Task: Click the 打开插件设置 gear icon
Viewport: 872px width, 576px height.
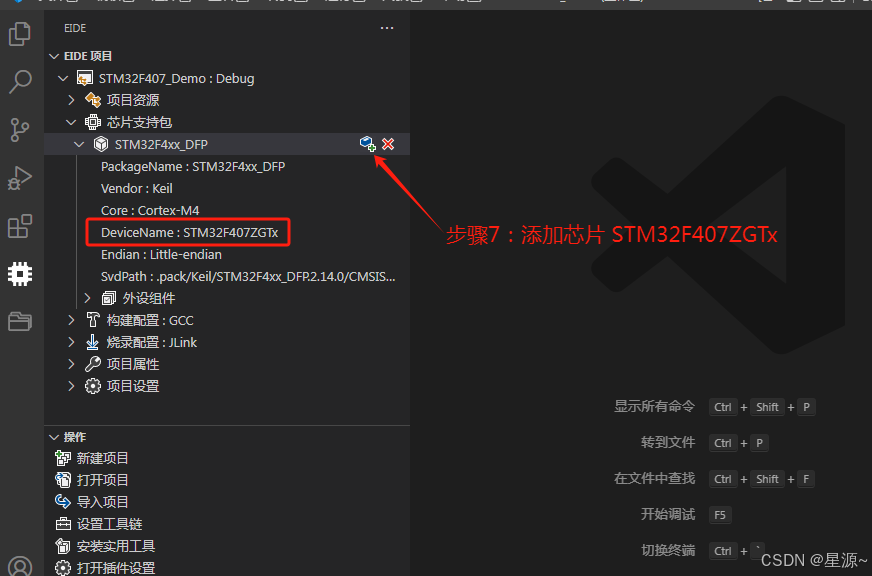Action: (x=63, y=568)
